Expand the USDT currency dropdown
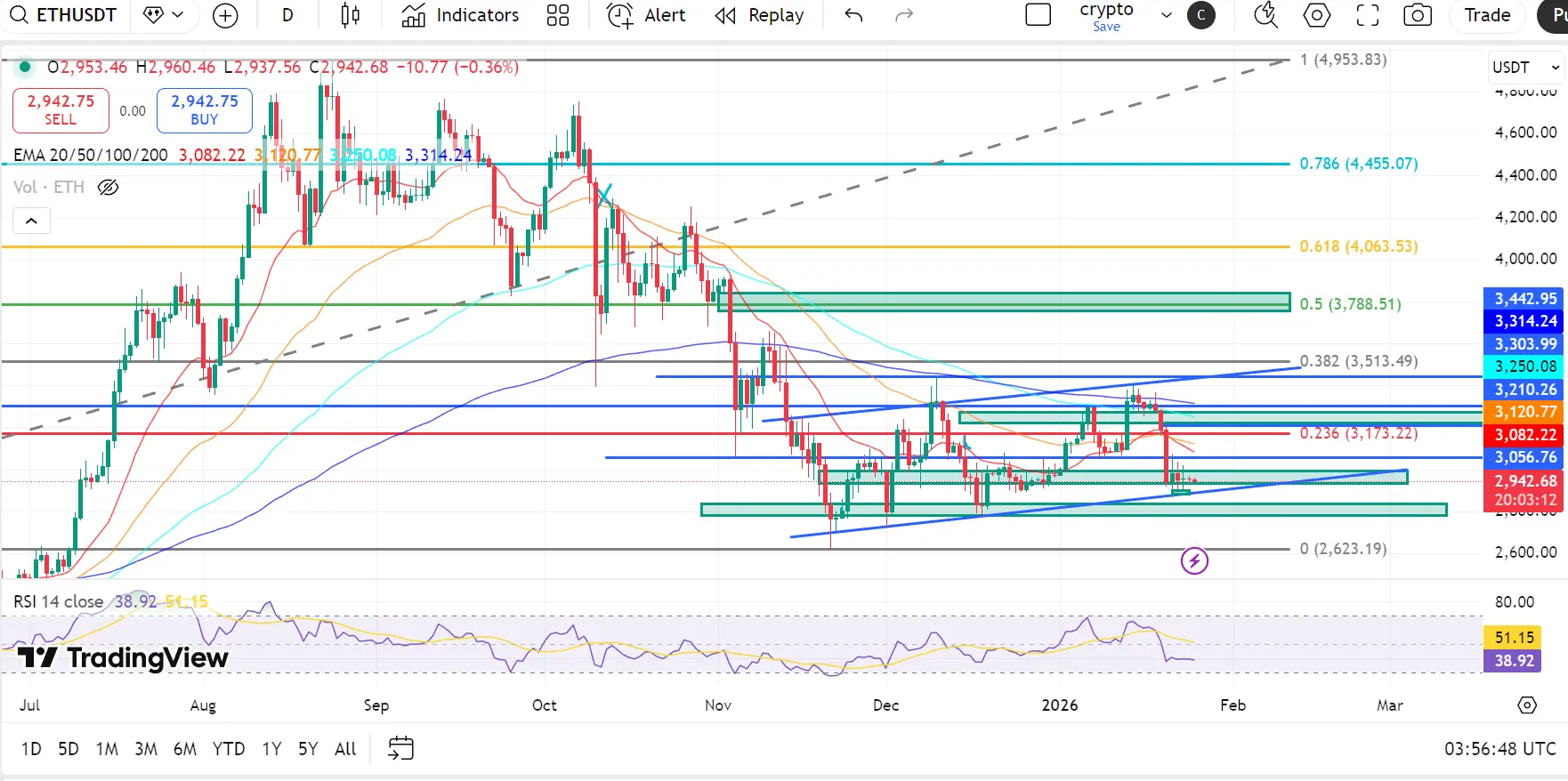Screen dimensions: 1568x781 (1526, 68)
